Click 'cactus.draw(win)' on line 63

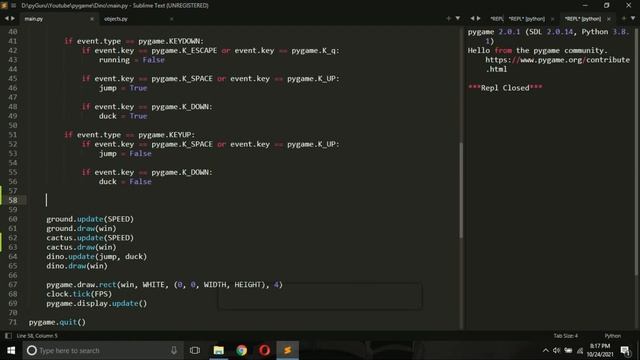[x=81, y=247]
